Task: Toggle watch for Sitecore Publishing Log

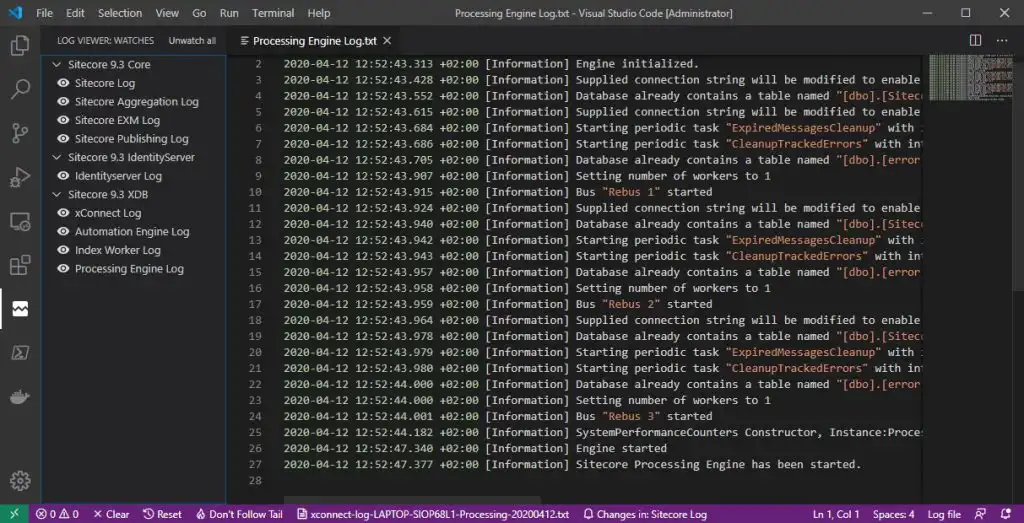Action: [63, 138]
